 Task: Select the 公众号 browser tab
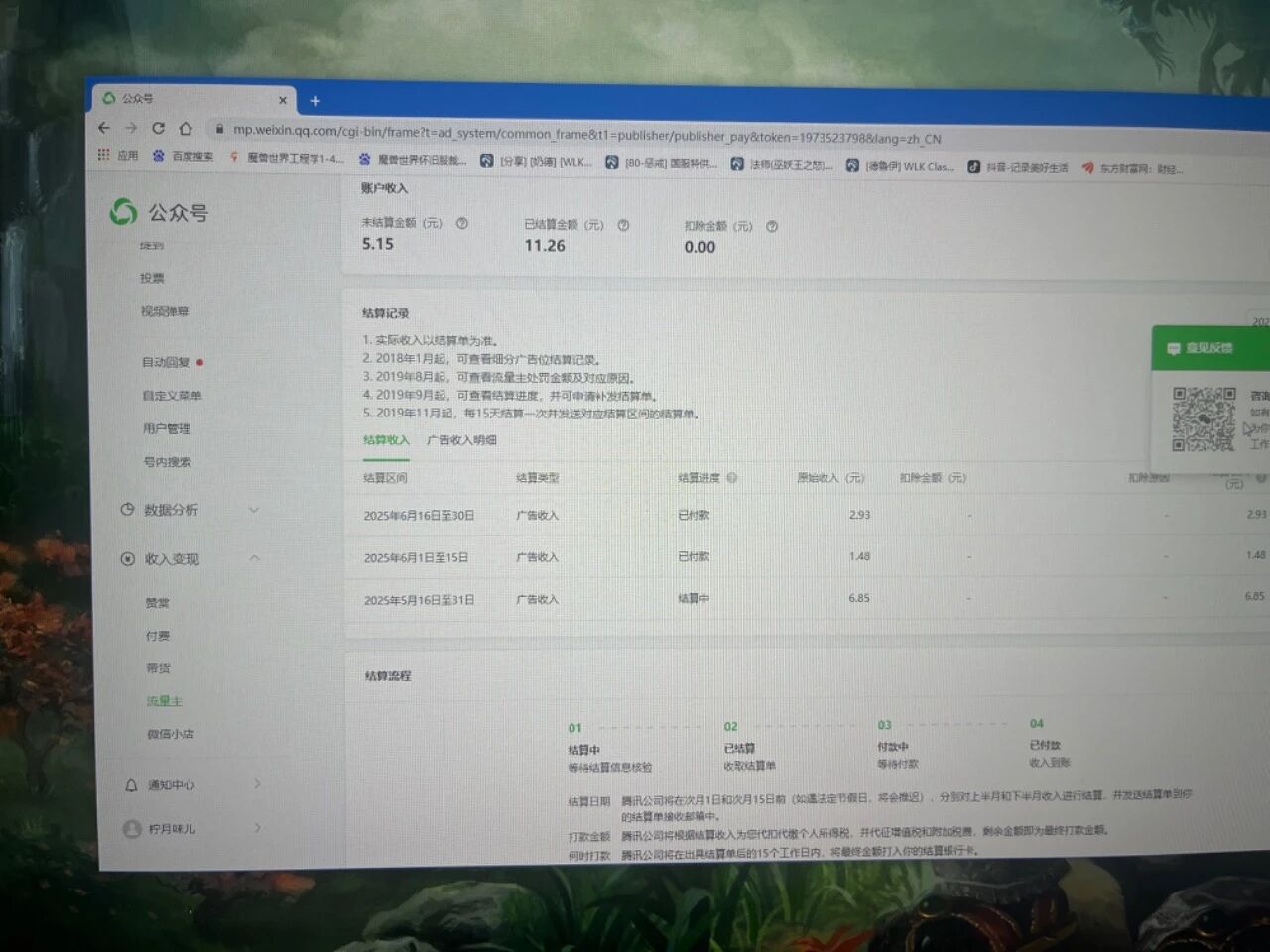(193, 99)
